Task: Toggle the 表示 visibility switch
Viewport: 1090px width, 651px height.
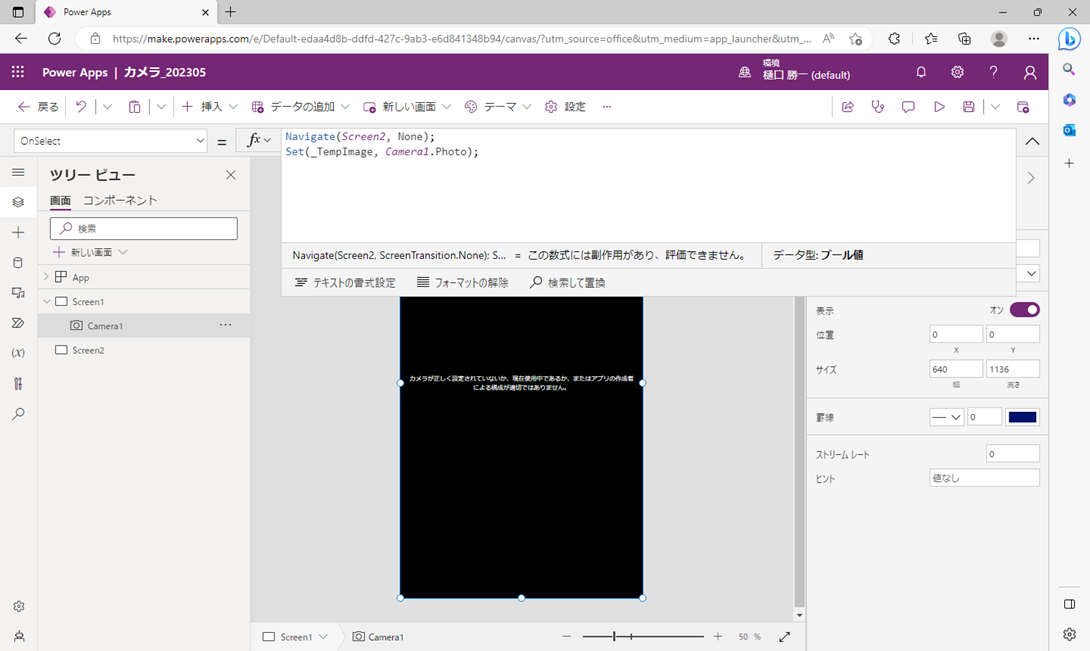Action: click(x=1025, y=310)
